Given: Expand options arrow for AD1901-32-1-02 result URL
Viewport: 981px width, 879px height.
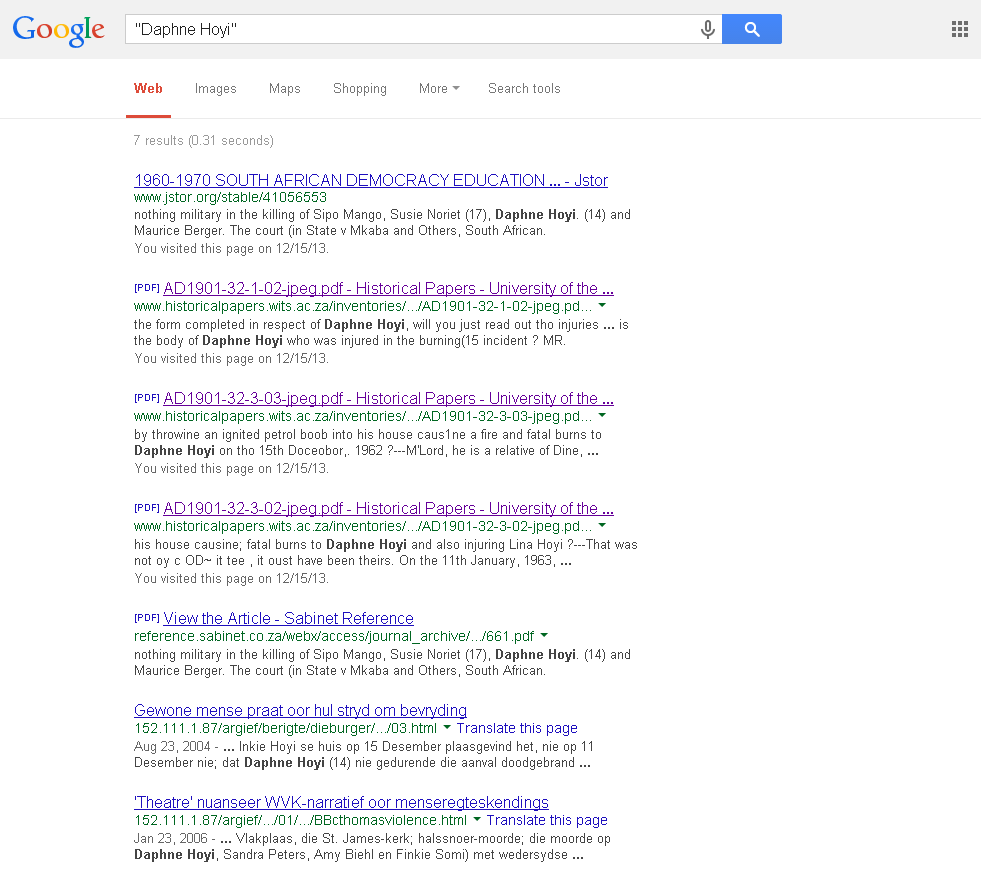Looking at the screenshot, I should pyautogui.click(x=602, y=306).
